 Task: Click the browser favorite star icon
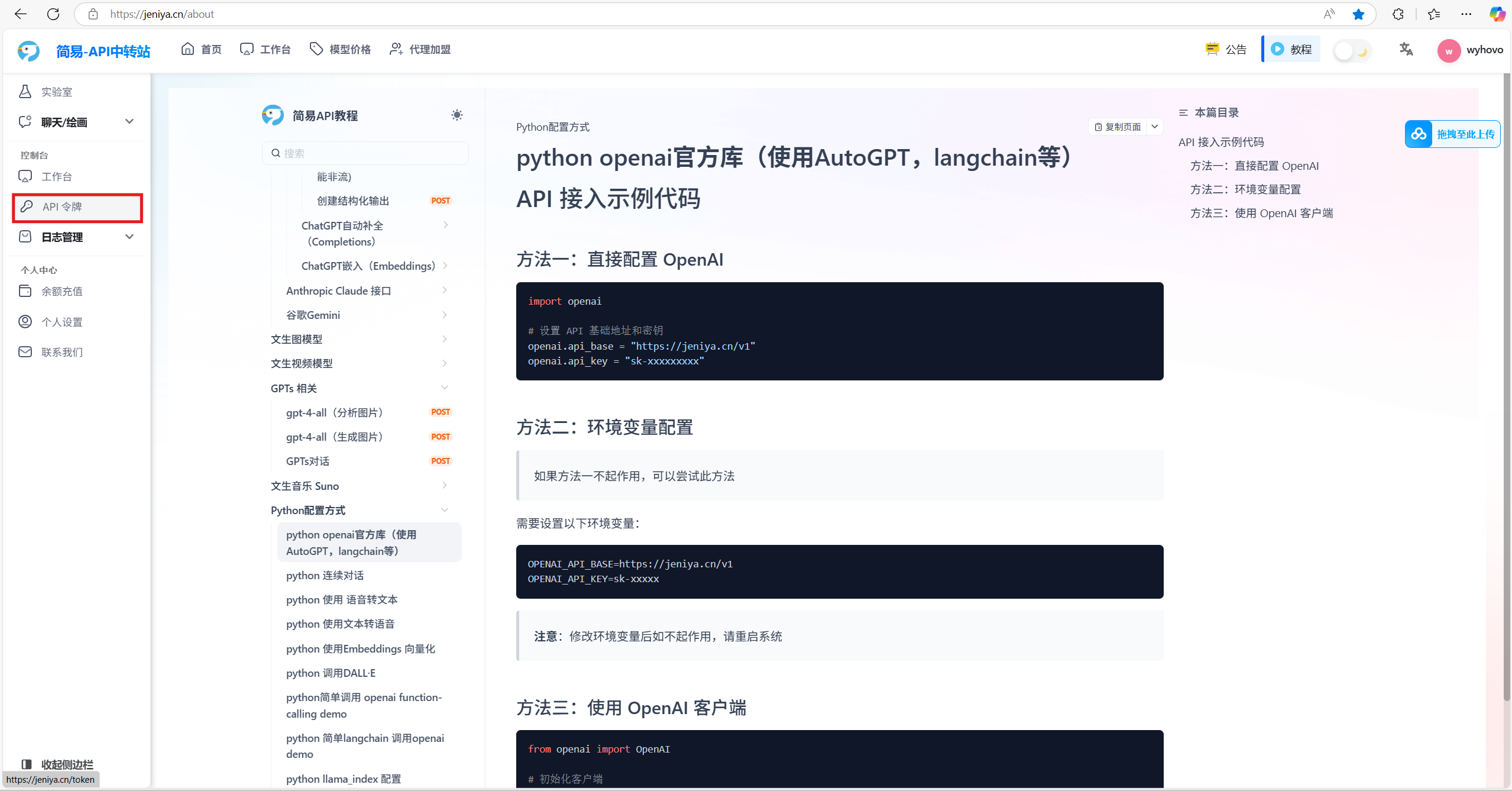[1358, 14]
